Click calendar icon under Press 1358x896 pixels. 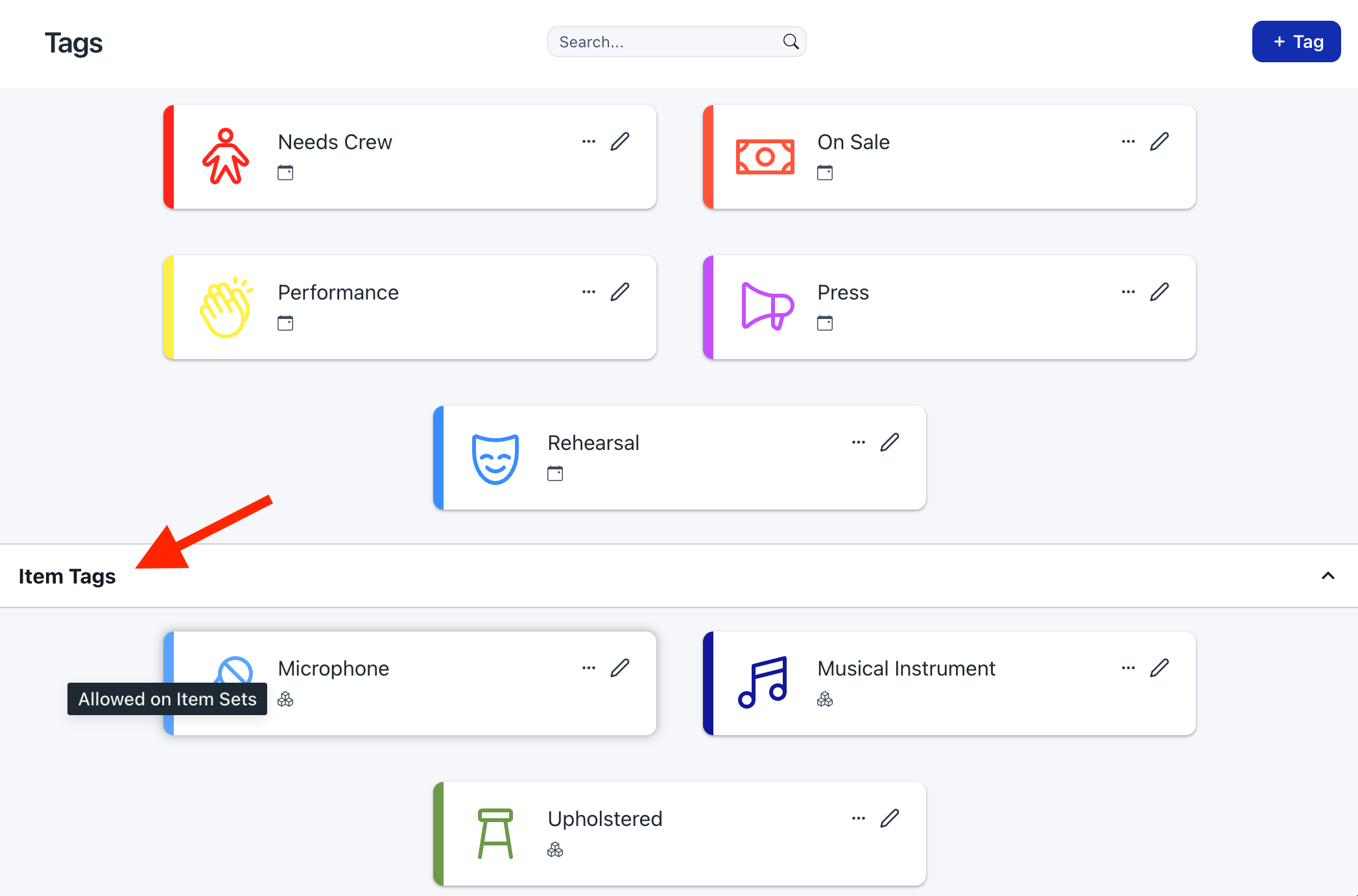825,323
